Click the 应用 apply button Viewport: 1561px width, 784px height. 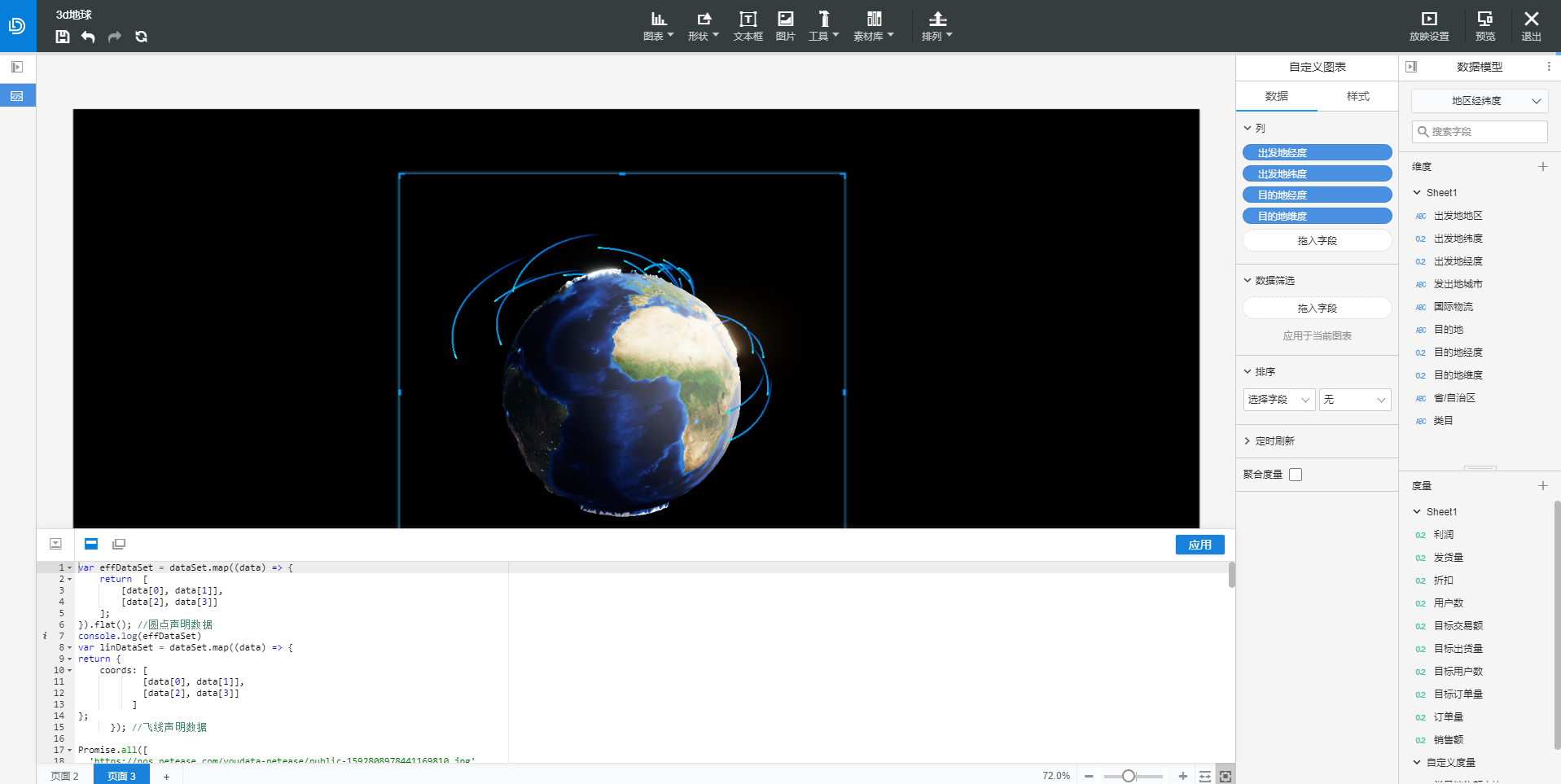click(1199, 545)
